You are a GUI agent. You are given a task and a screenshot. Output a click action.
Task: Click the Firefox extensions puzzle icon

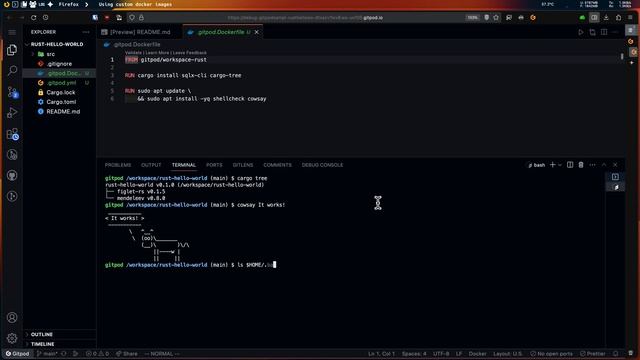(618, 18)
